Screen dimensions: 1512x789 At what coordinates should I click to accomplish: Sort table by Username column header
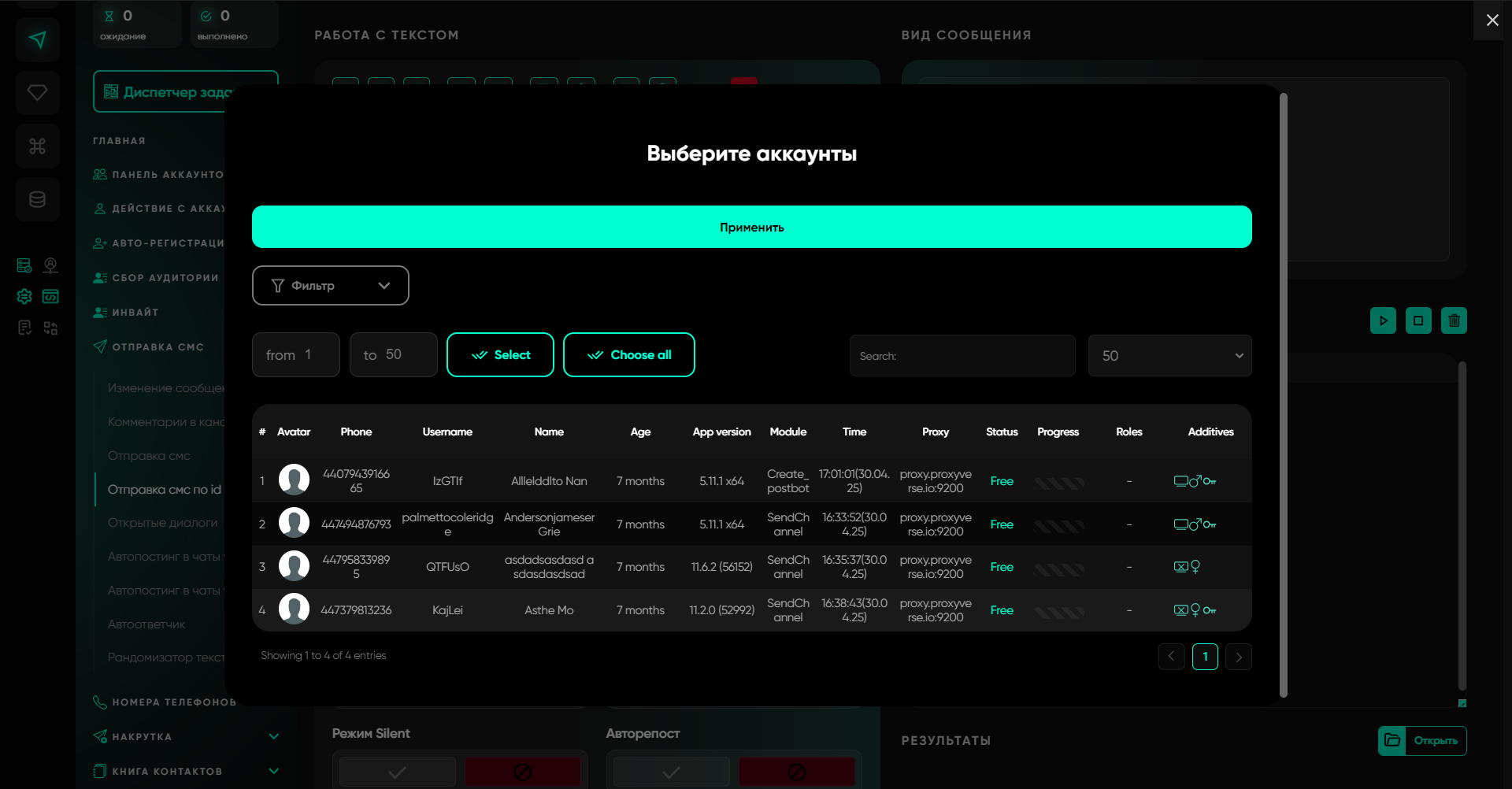447,432
